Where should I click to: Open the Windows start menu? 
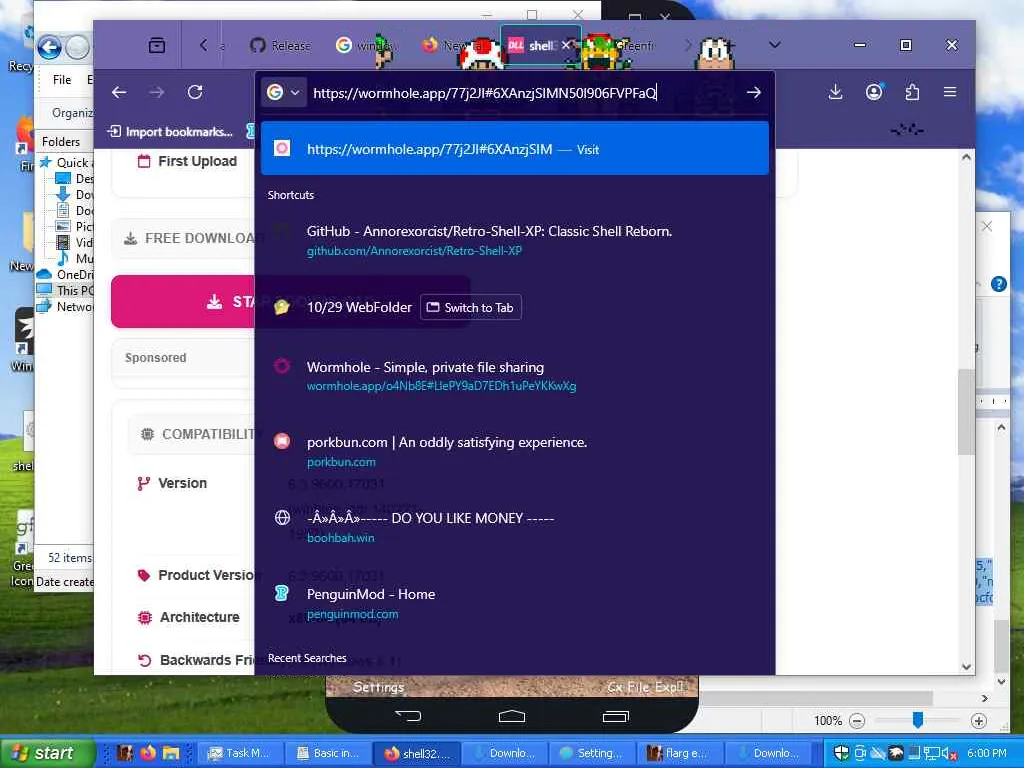pos(46,753)
